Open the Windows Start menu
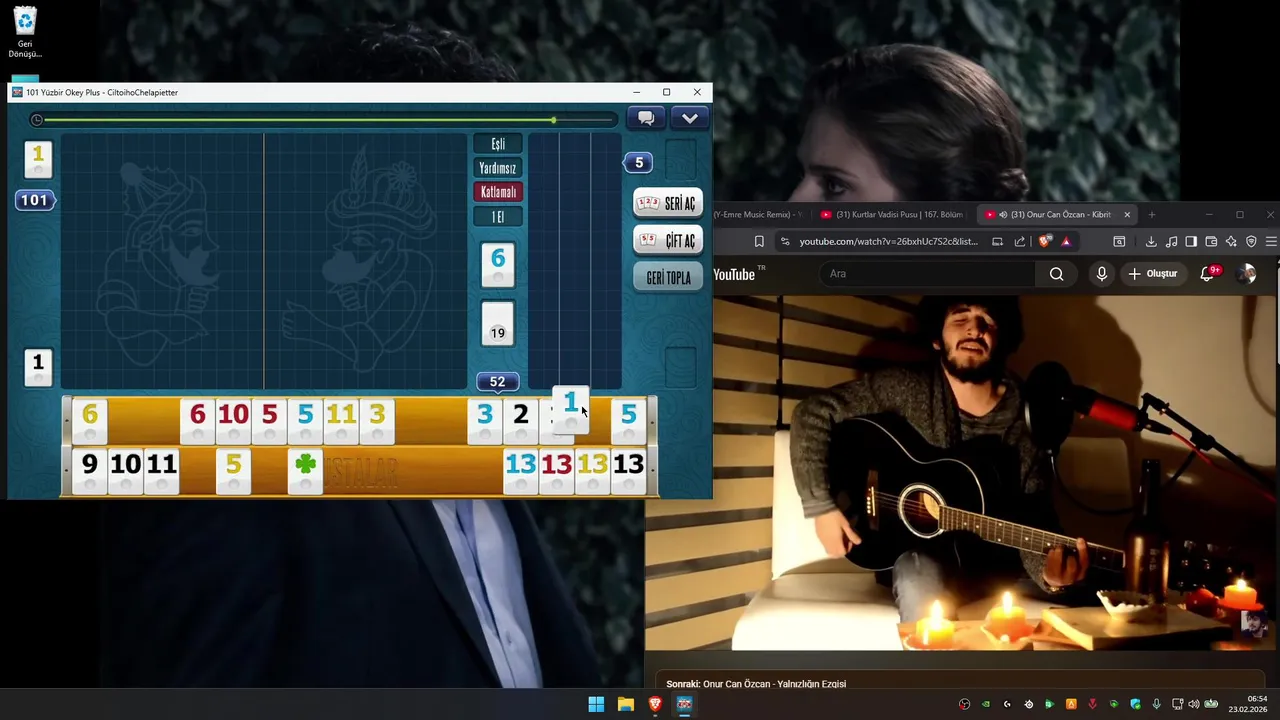The image size is (1280, 720). pos(596,704)
